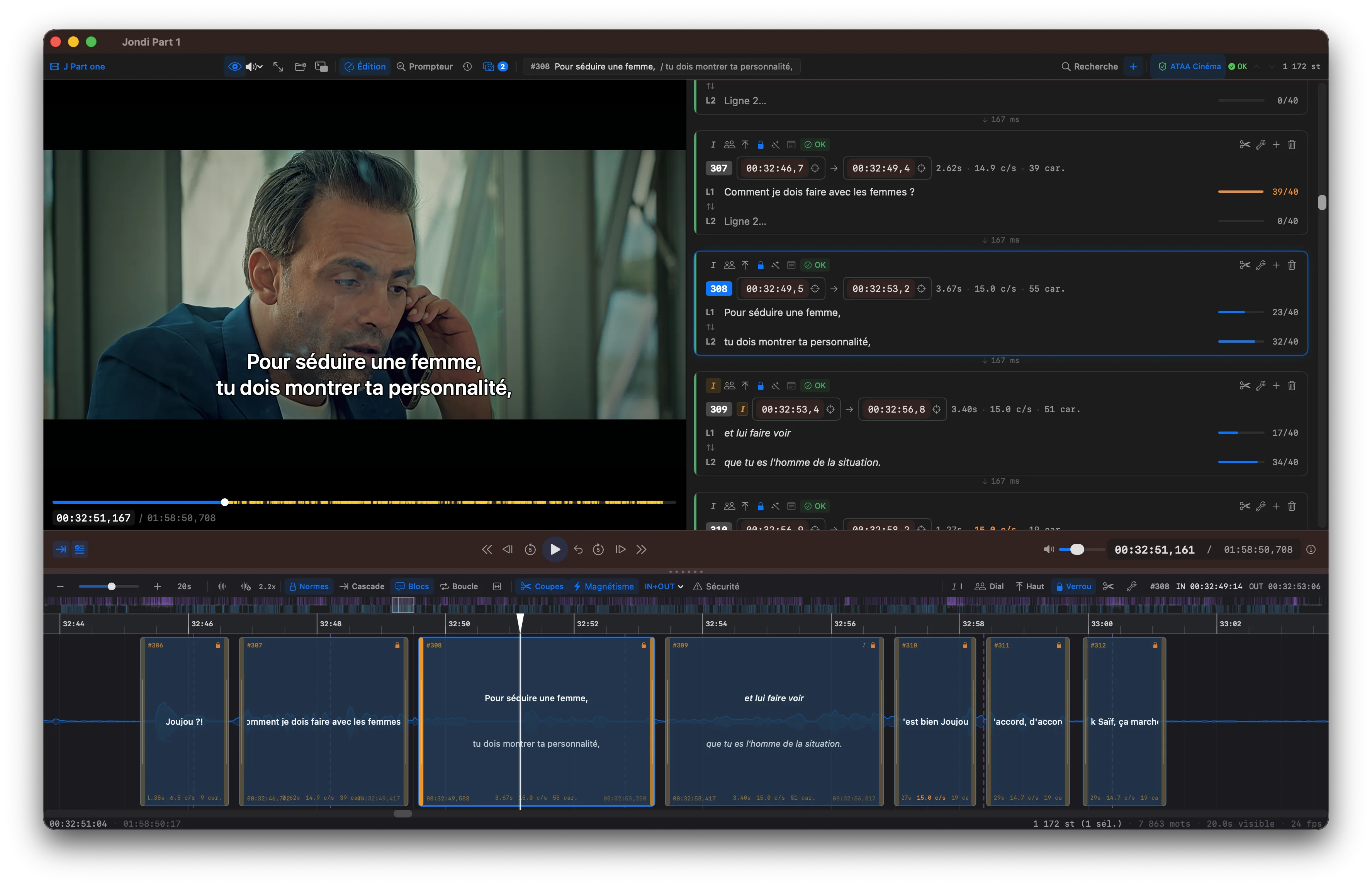Click the replay undo arrow icon
This screenshot has width=1372, height=887.
pyautogui.click(x=578, y=549)
